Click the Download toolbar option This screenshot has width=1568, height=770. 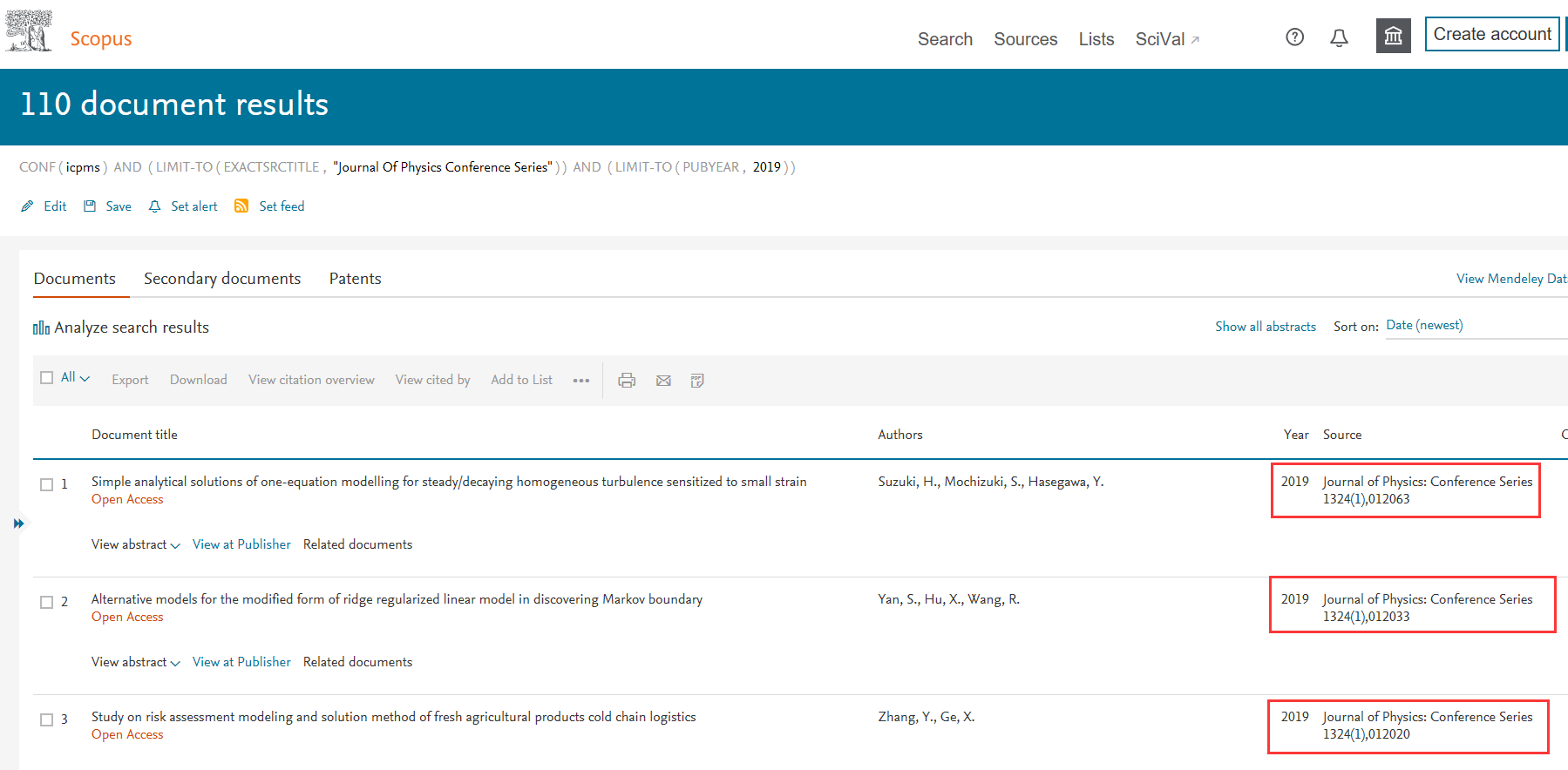pyautogui.click(x=199, y=380)
